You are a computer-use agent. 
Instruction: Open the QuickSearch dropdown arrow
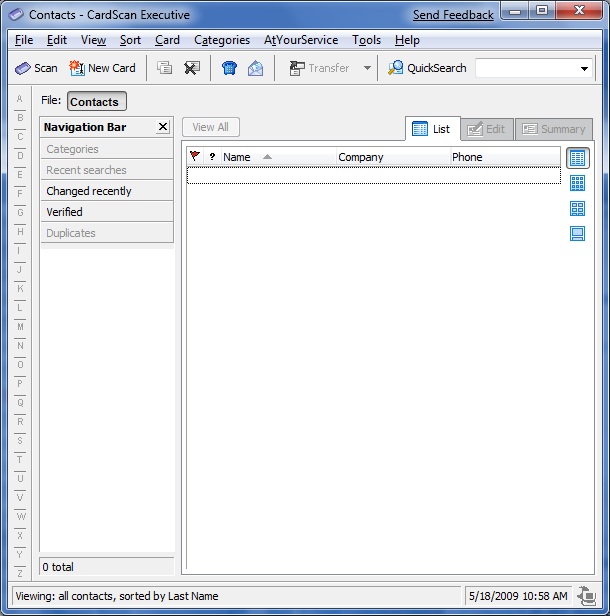click(x=584, y=69)
